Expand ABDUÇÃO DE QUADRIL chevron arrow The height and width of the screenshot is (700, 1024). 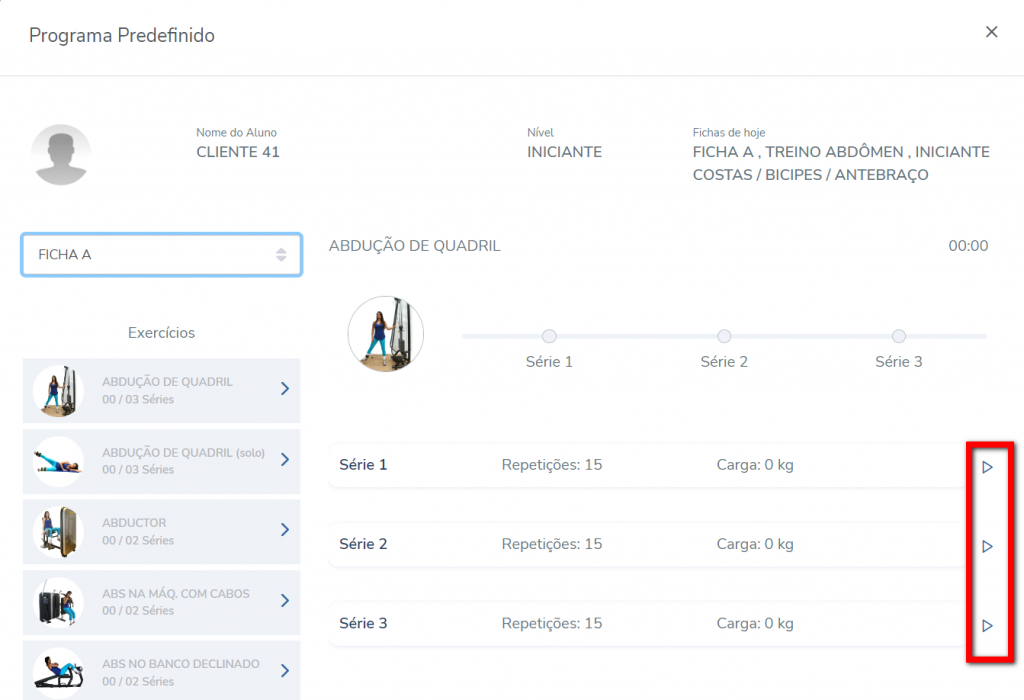point(284,388)
